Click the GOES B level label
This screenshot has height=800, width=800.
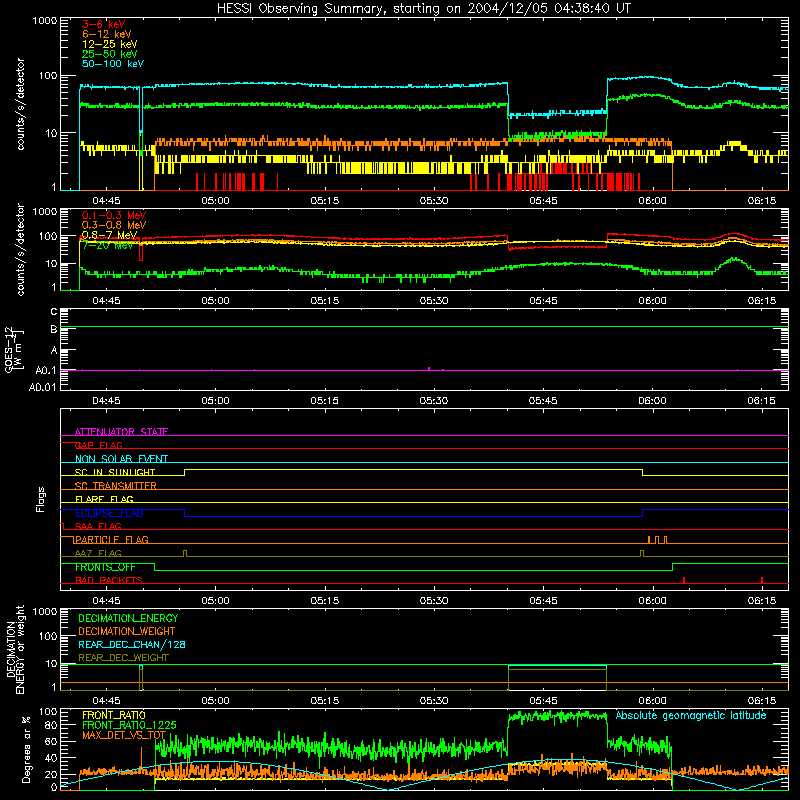[x=54, y=330]
